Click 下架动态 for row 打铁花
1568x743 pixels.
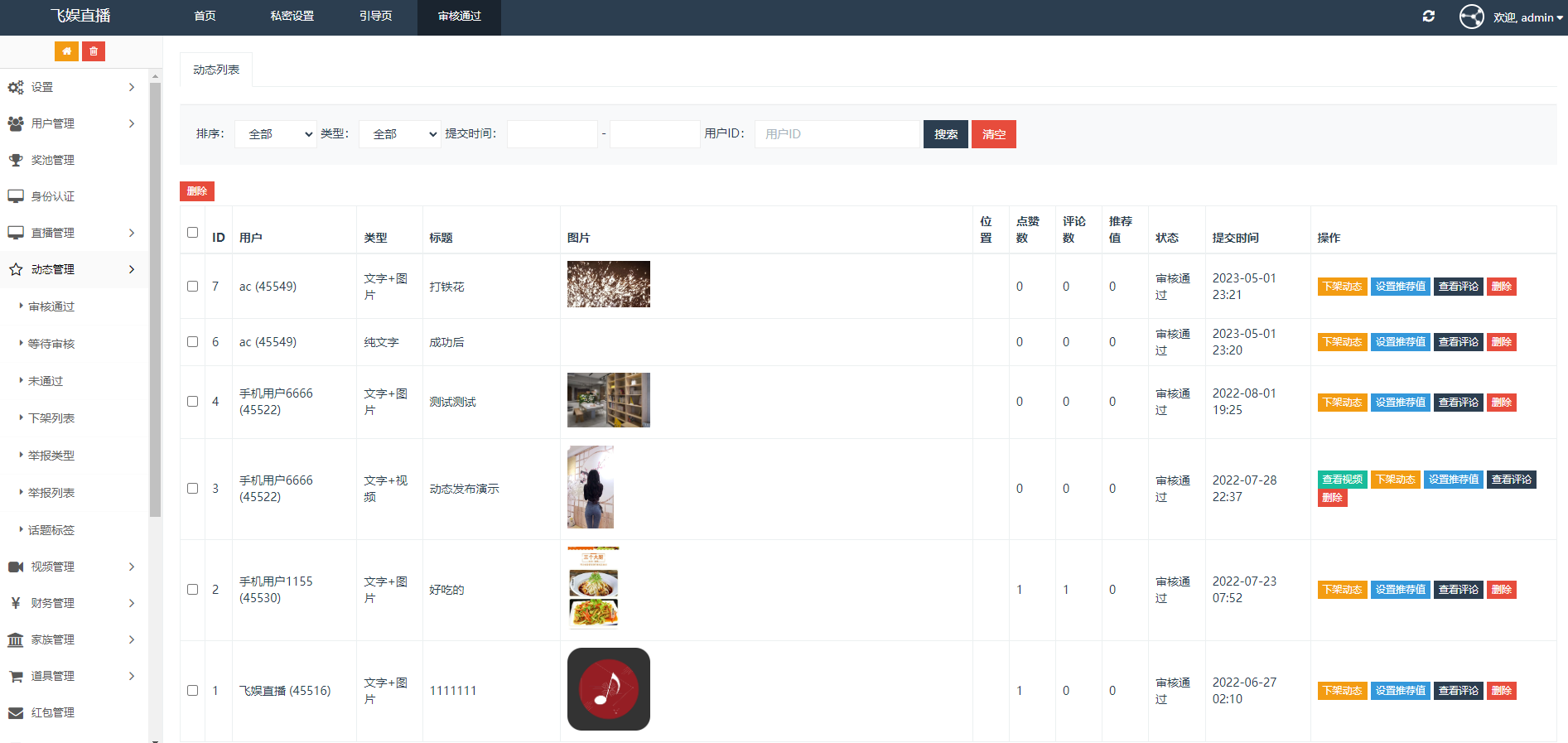click(x=1343, y=287)
